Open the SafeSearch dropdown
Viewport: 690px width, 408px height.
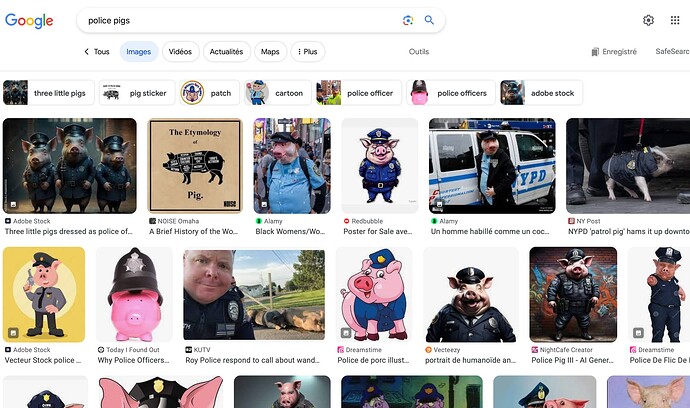click(672, 51)
